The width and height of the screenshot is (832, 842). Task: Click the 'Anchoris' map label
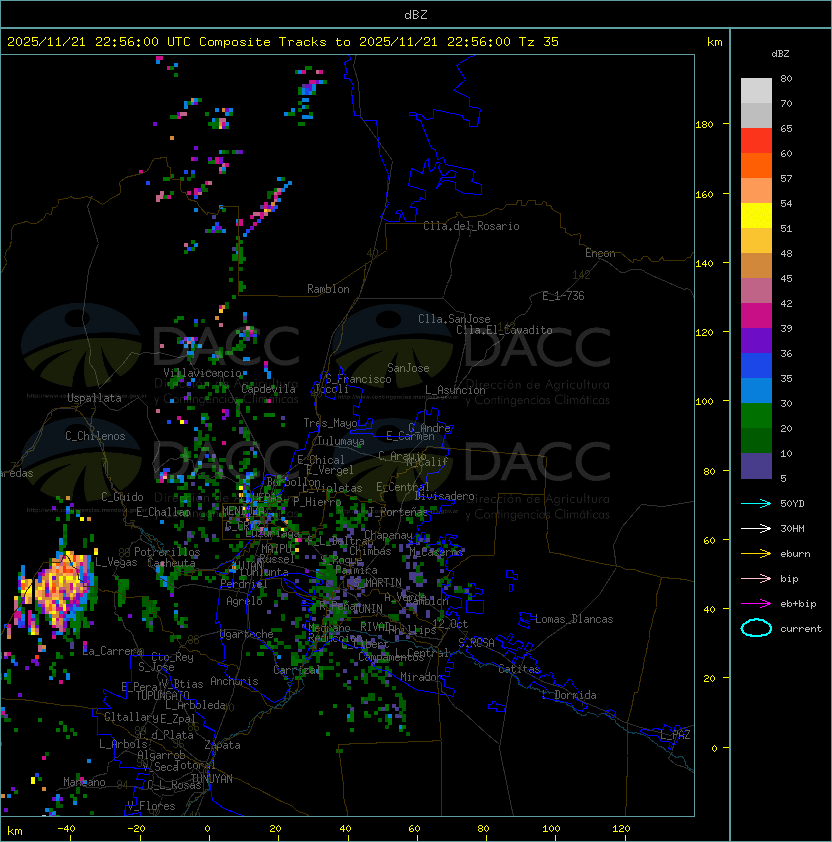(234, 681)
